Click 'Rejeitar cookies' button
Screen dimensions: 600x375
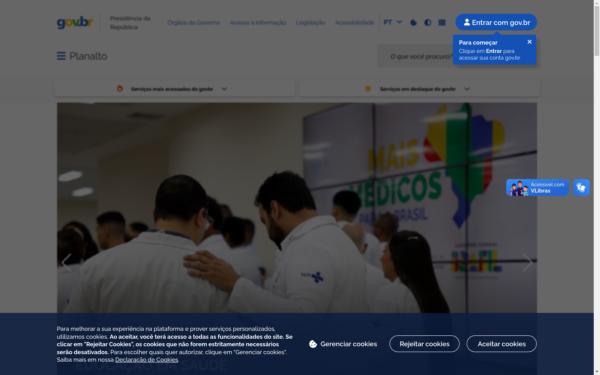click(x=424, y=344)
